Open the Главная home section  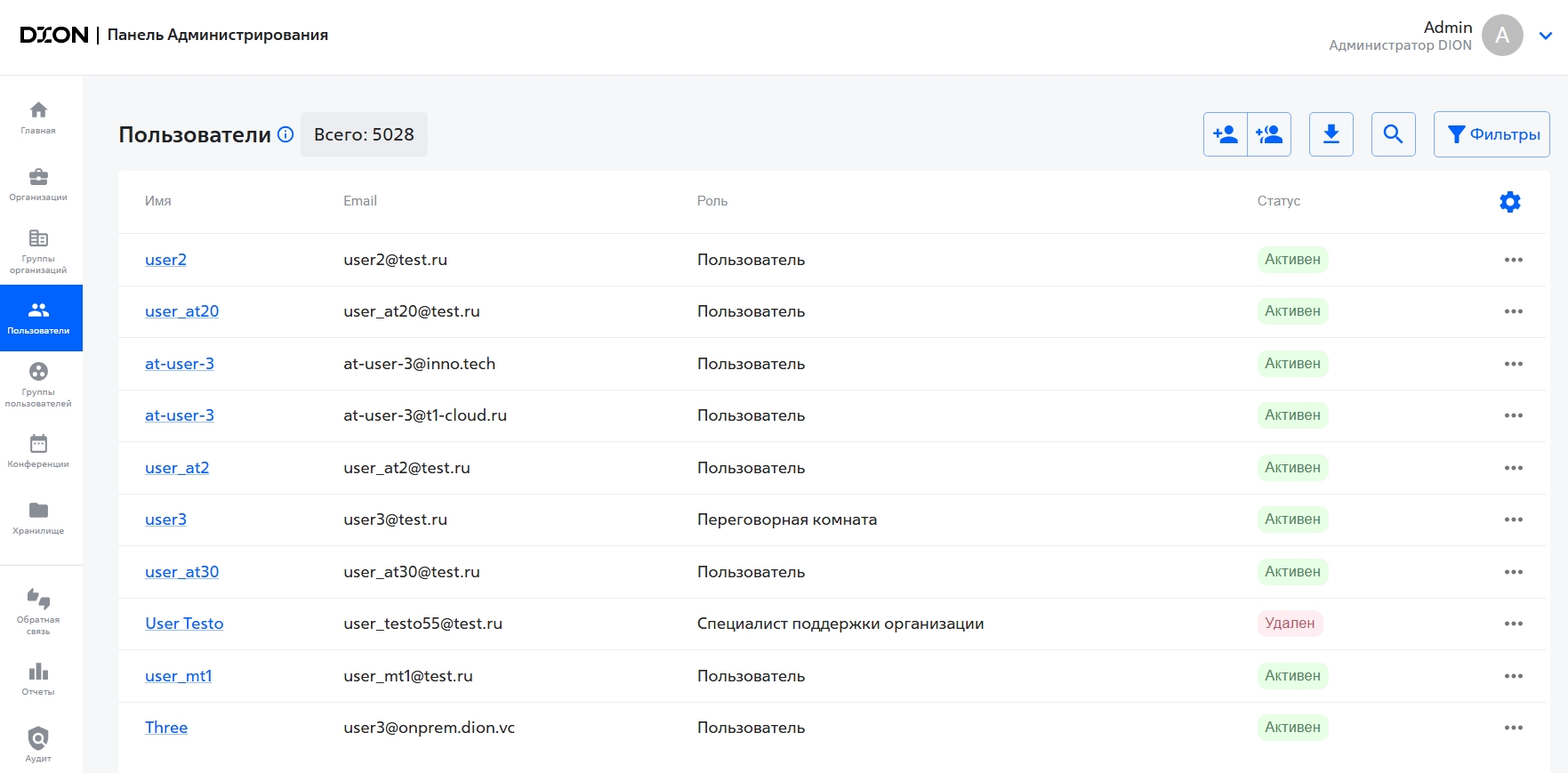click(x=38, y=118)
